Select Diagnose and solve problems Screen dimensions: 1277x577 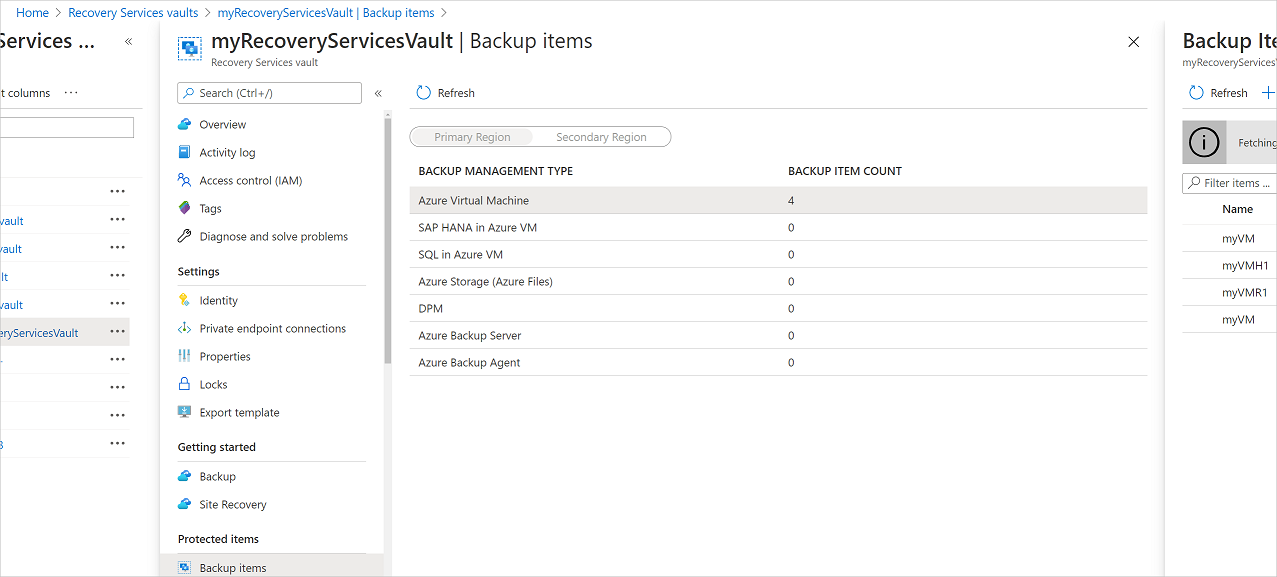(263, 236)
